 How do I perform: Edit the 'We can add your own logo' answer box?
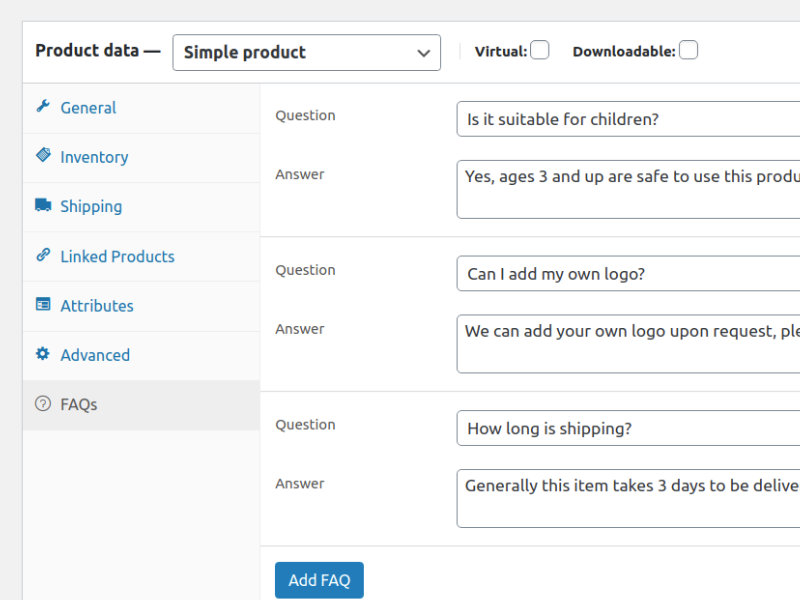(628, 344)
